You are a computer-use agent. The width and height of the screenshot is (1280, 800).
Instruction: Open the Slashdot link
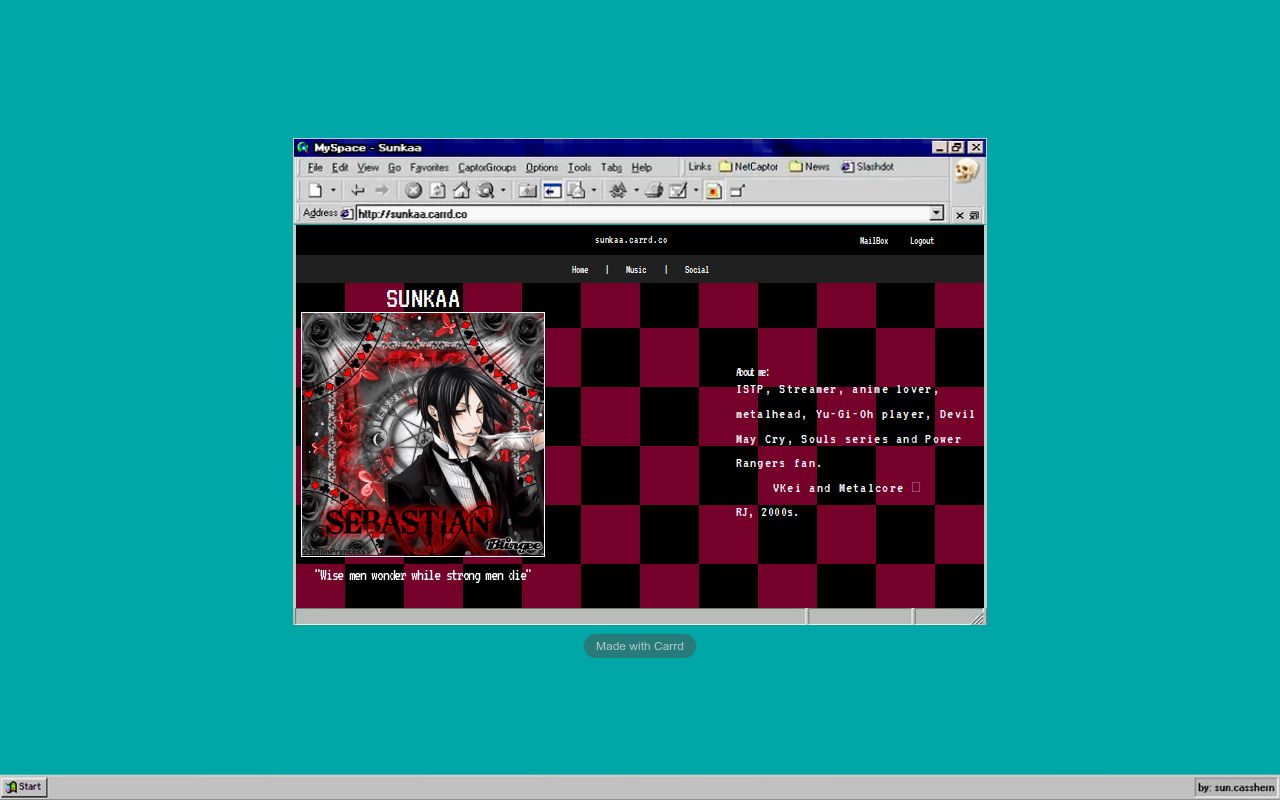(867, 167)
